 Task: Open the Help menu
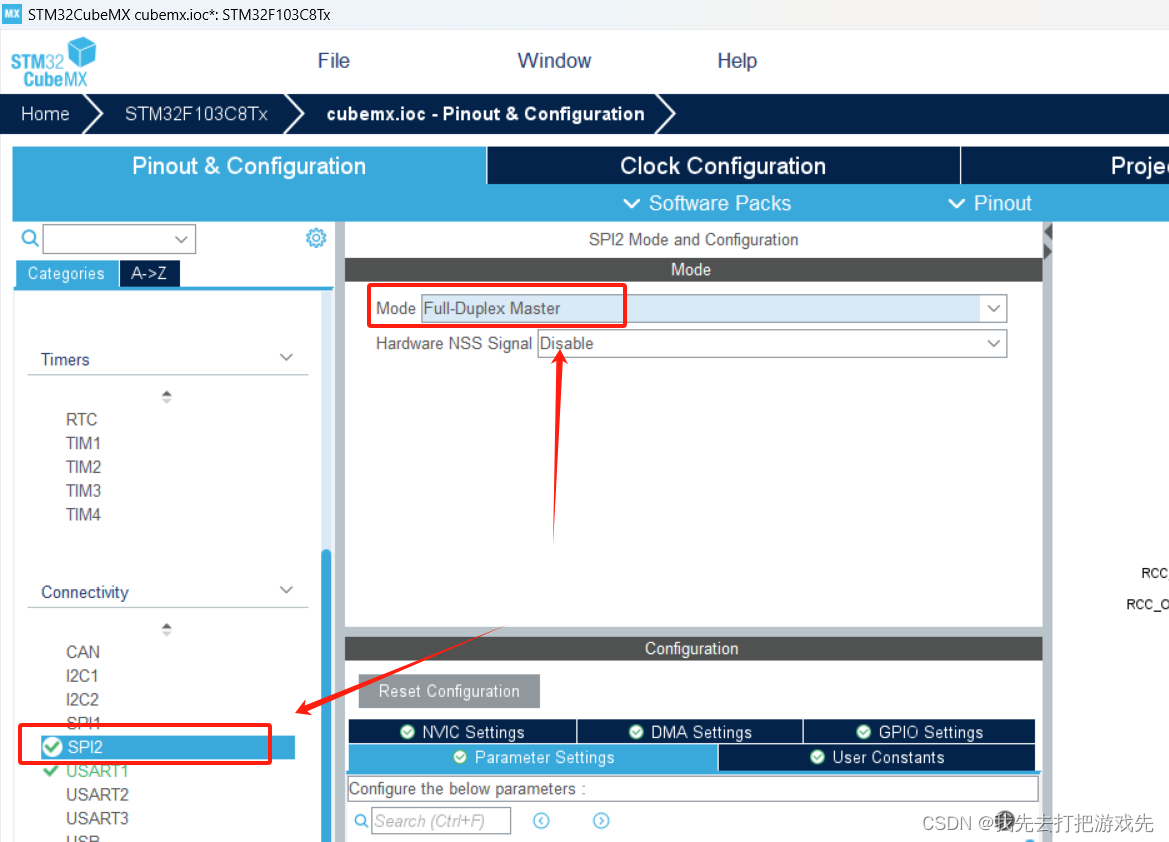[x=737, y=60]
